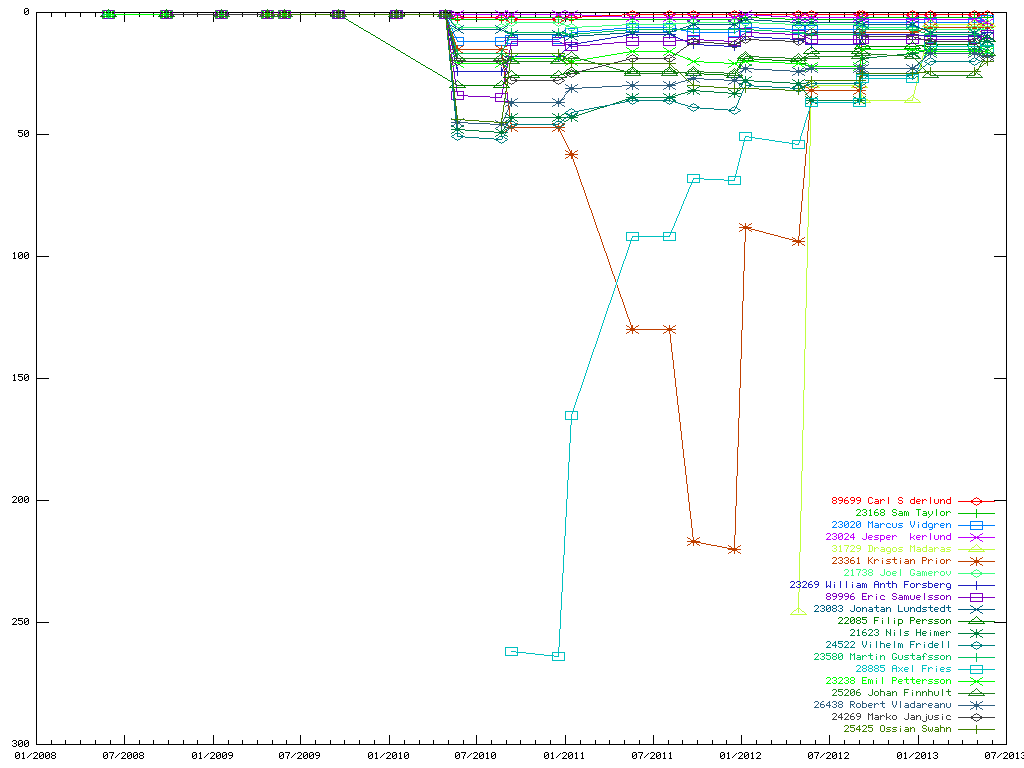Click the magenta cross marker beside Jesper Åkerlund
The height and width of the screenshot is (768, 1024).
976,537
